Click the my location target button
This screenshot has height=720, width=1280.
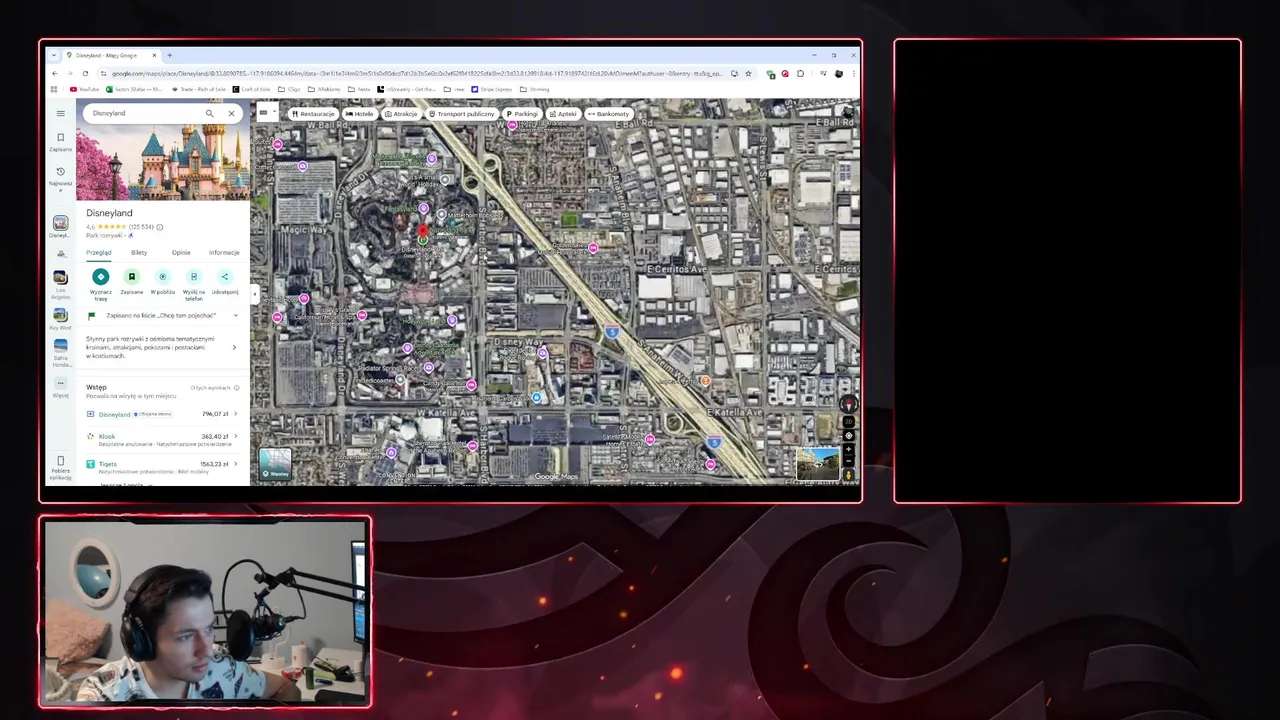[849, 436]
